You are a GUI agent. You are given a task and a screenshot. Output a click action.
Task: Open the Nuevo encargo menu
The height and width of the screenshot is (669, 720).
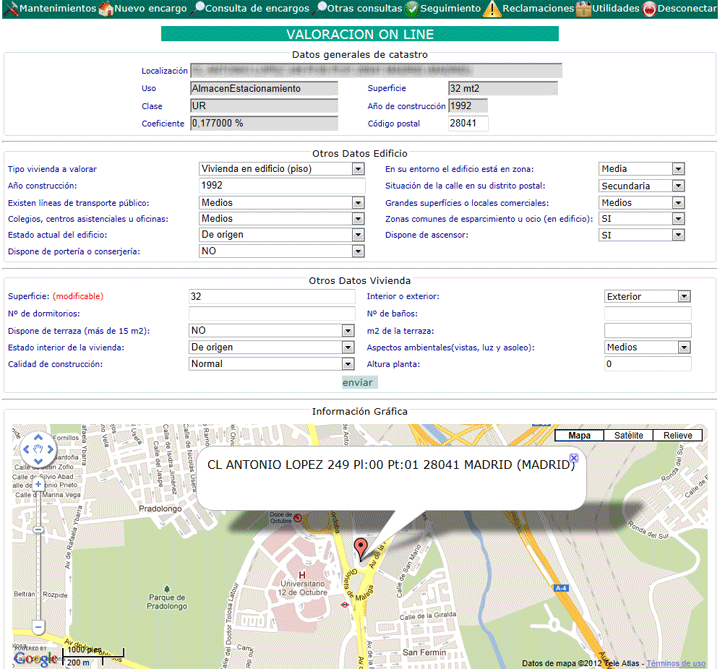(x=150, y=8)
